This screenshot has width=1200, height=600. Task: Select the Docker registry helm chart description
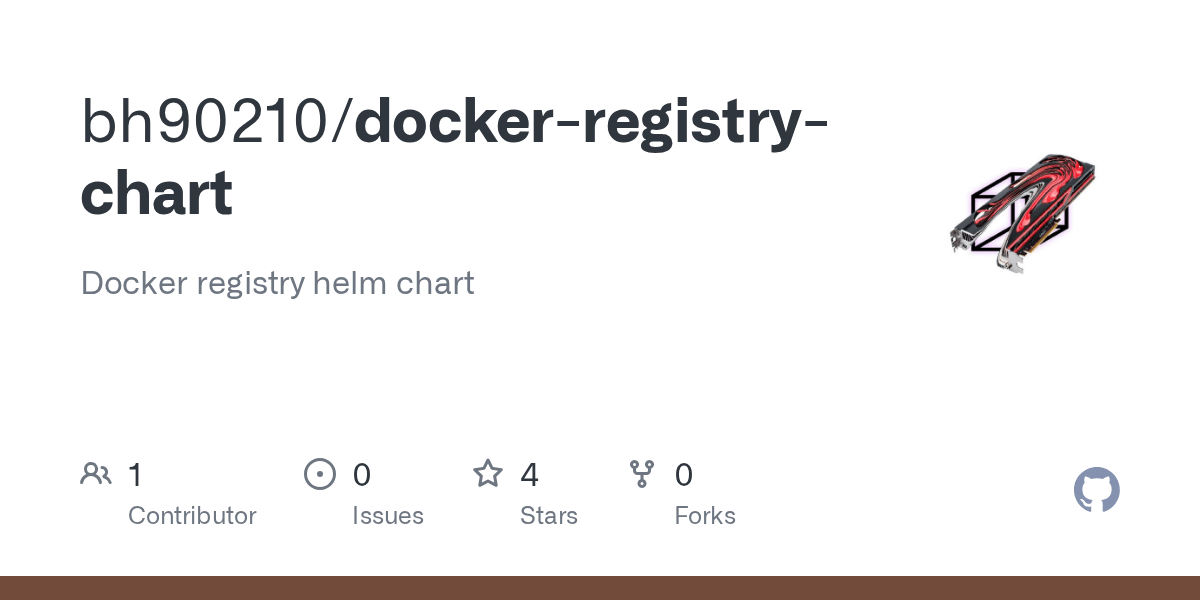tap(277, 284)
